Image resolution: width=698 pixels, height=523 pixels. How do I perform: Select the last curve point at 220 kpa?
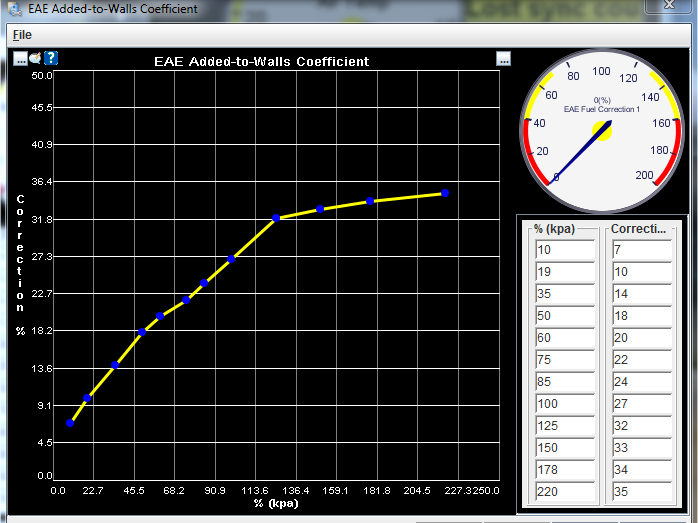pos(445,193)
